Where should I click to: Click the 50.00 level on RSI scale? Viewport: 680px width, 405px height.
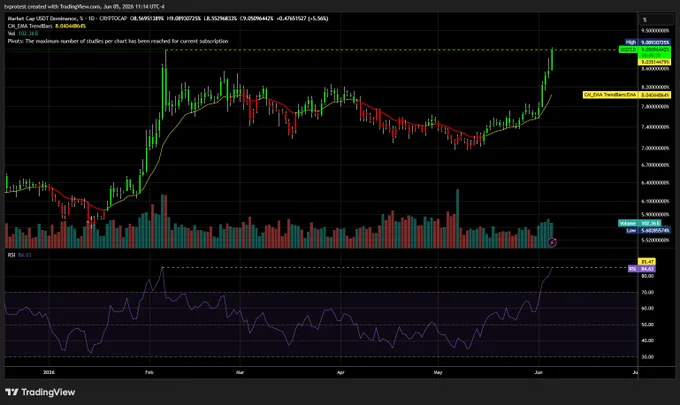[647, 325]
